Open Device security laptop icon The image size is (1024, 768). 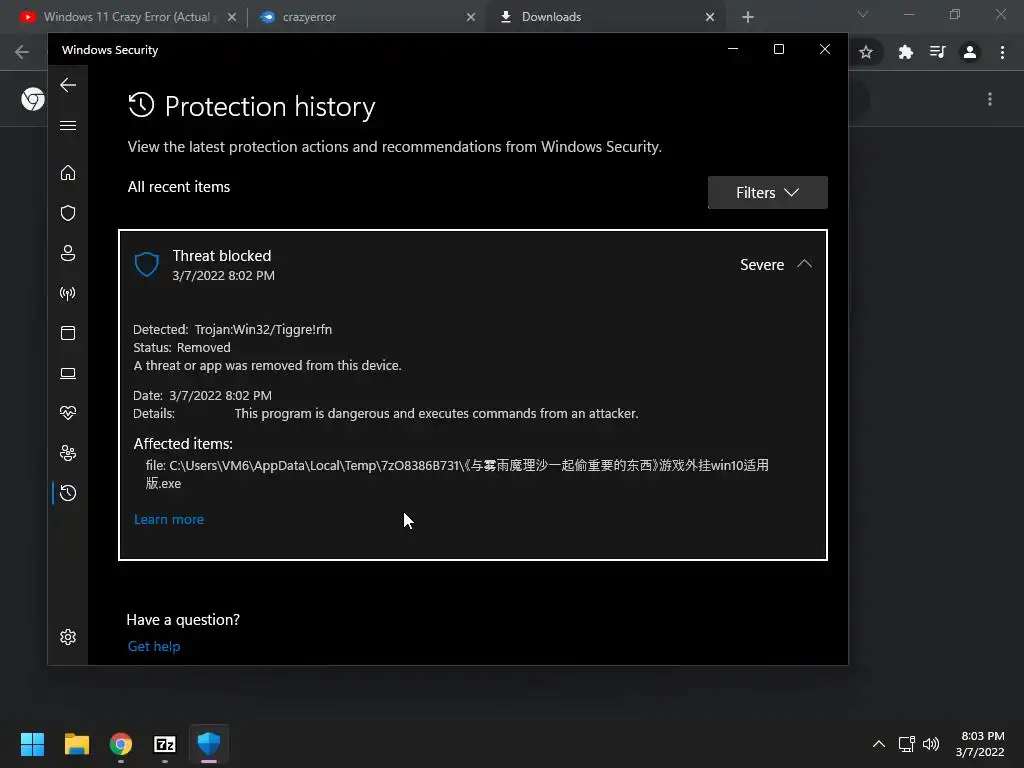click(68, 373)
